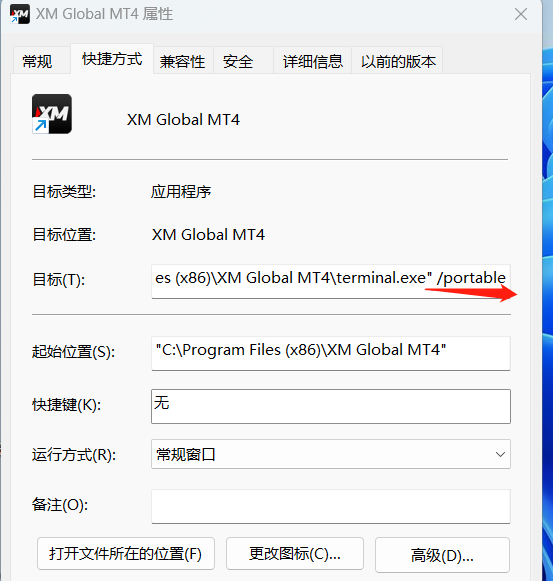Click the 目标(T) path input field
The image size is (553, 581).
click(331, 281)
